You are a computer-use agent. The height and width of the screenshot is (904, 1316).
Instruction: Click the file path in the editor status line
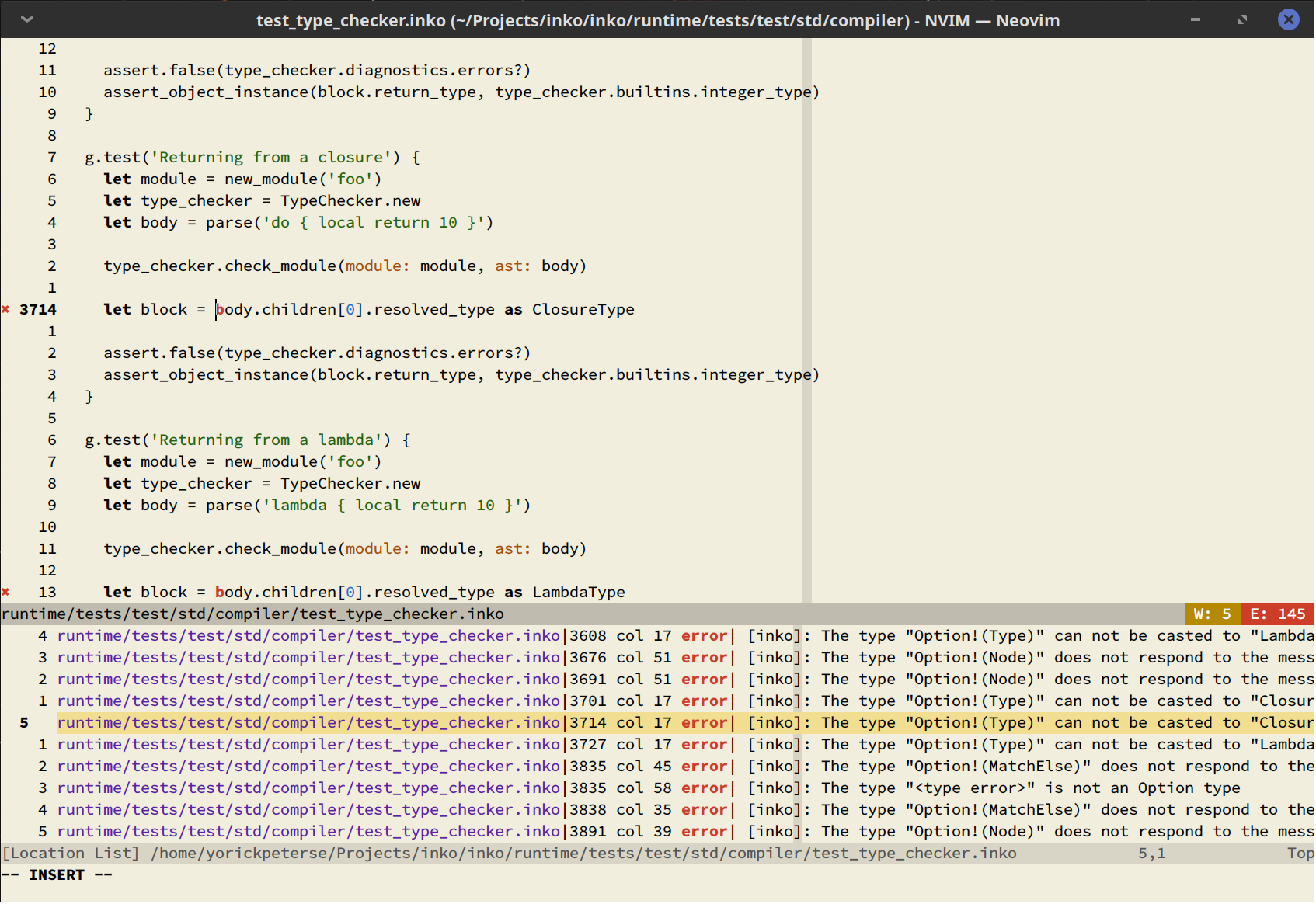(252, 614)
